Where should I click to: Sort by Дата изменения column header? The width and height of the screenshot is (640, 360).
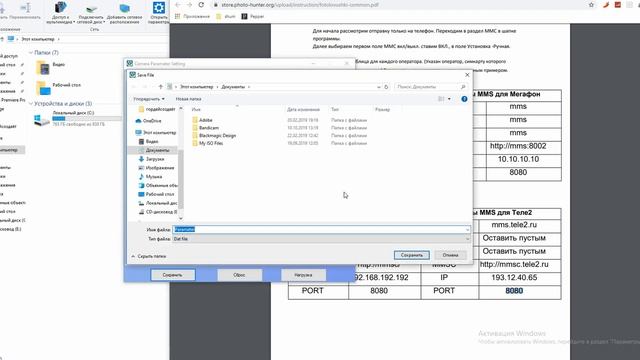pos(303,109)
